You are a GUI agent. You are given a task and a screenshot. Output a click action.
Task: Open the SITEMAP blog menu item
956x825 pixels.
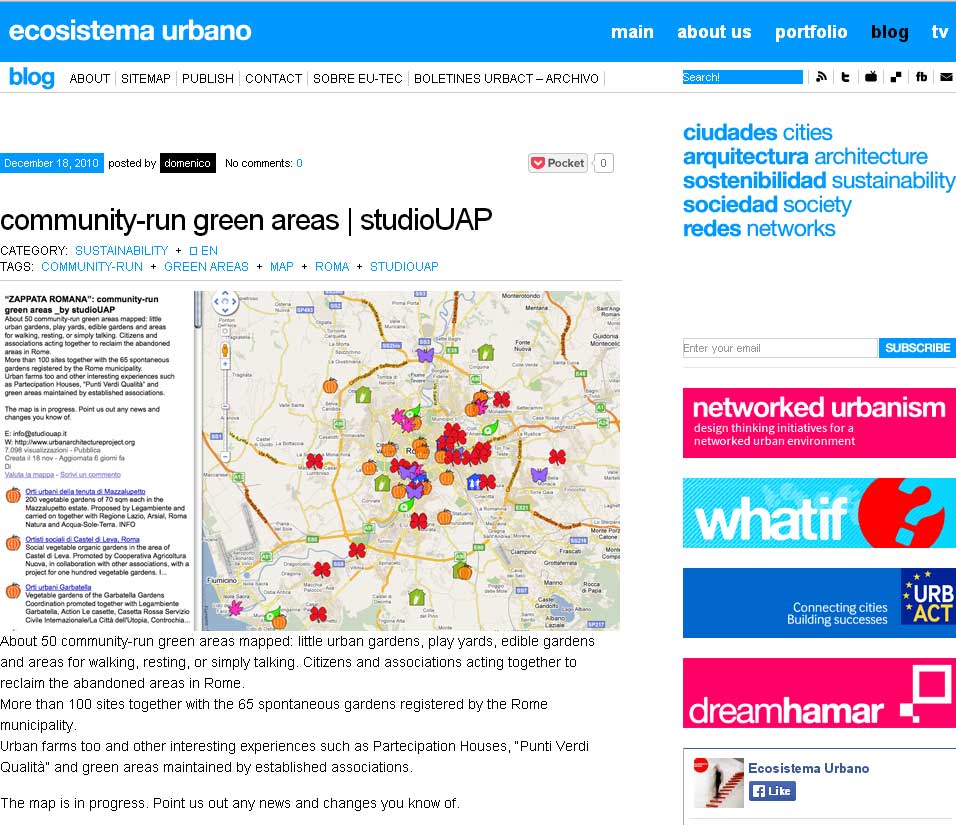point(146,79)
